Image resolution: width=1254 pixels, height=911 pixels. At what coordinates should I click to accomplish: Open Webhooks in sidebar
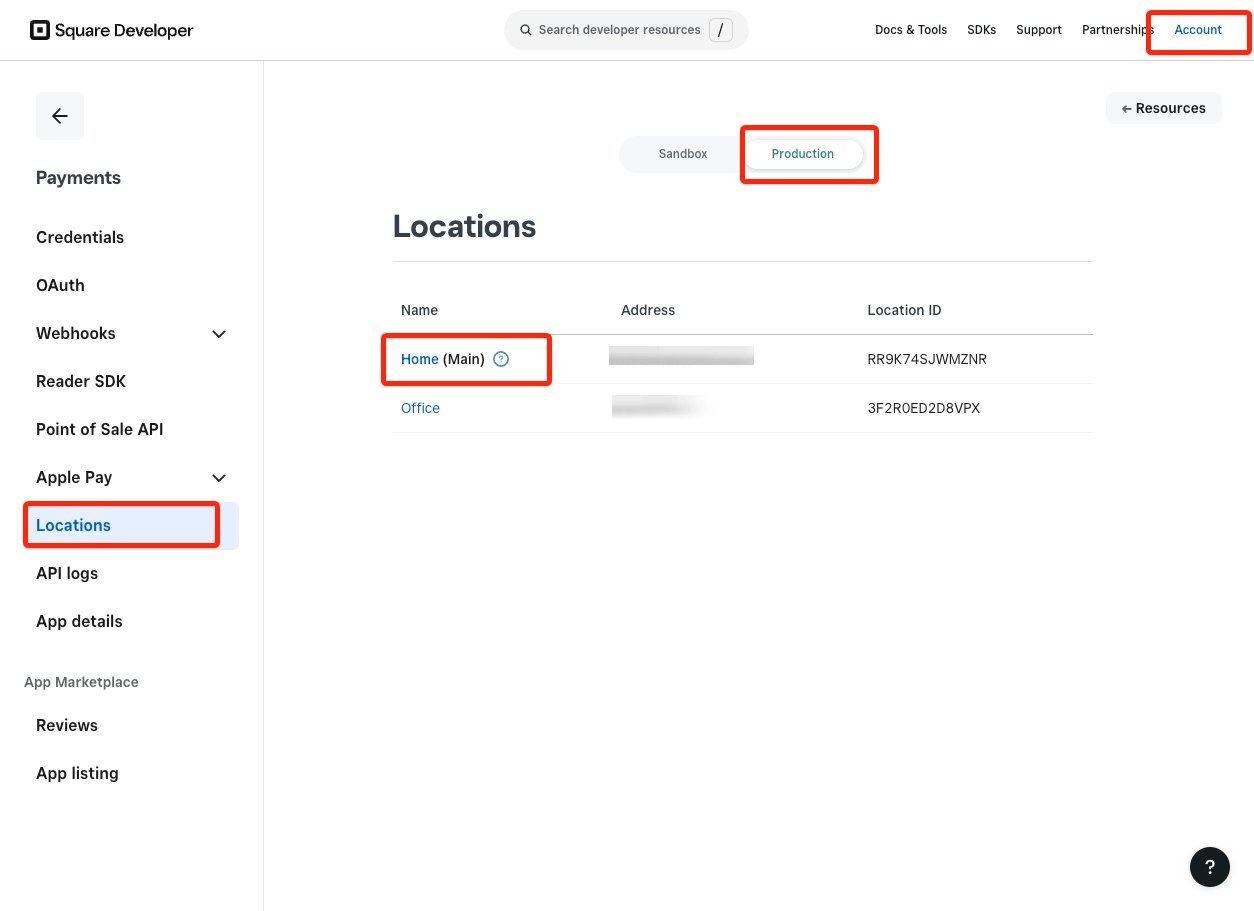pos(76,333)
